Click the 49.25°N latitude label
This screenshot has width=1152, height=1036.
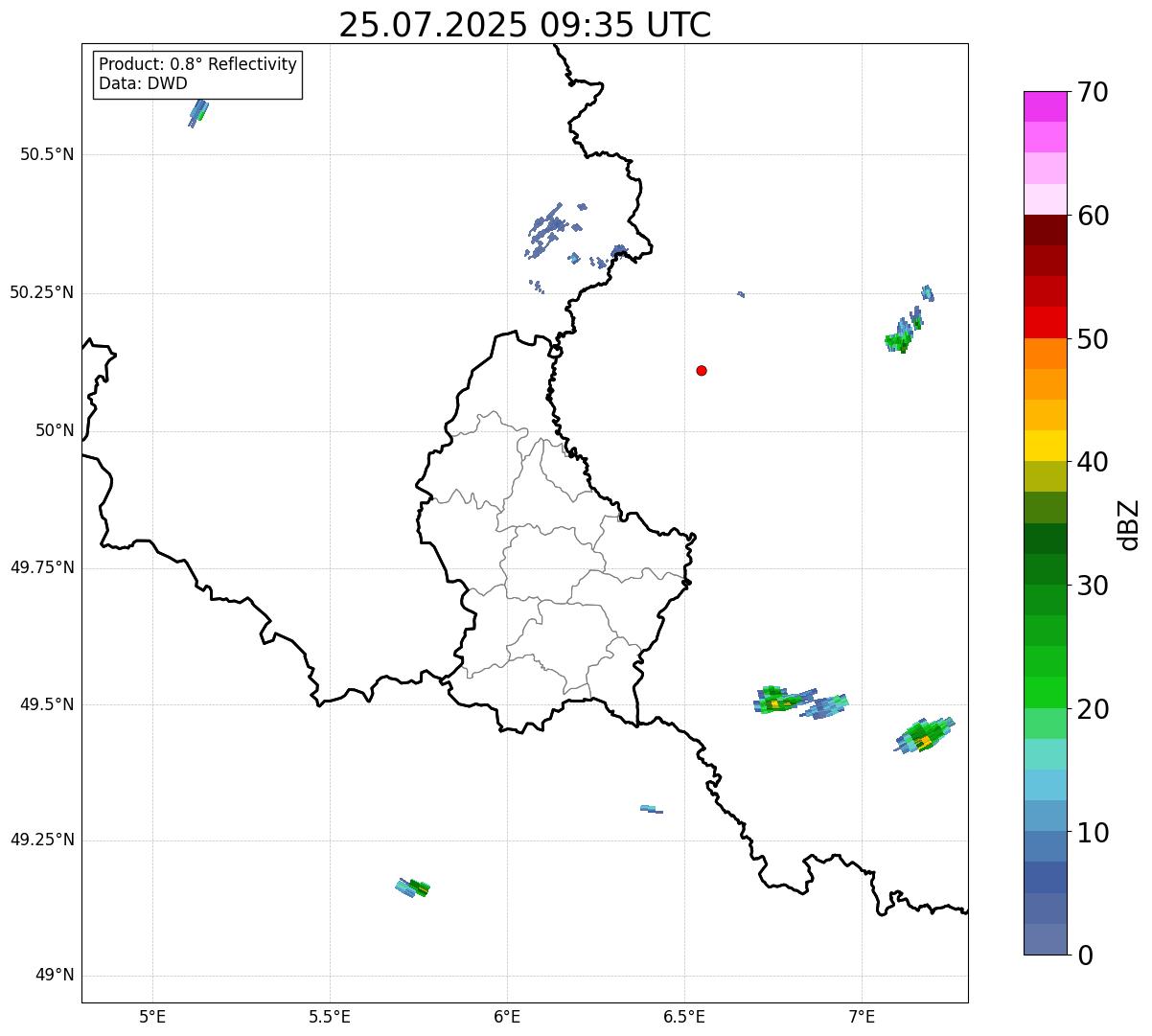42,840
